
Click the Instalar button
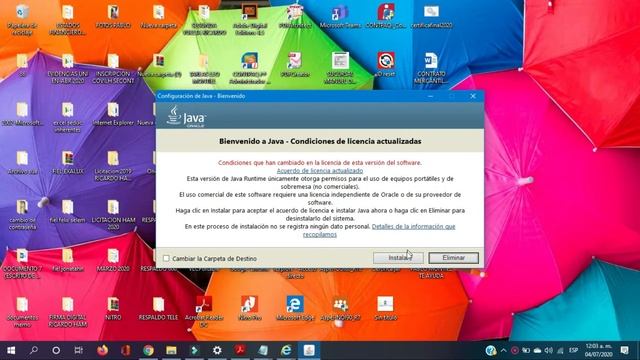tap(398, 258)
